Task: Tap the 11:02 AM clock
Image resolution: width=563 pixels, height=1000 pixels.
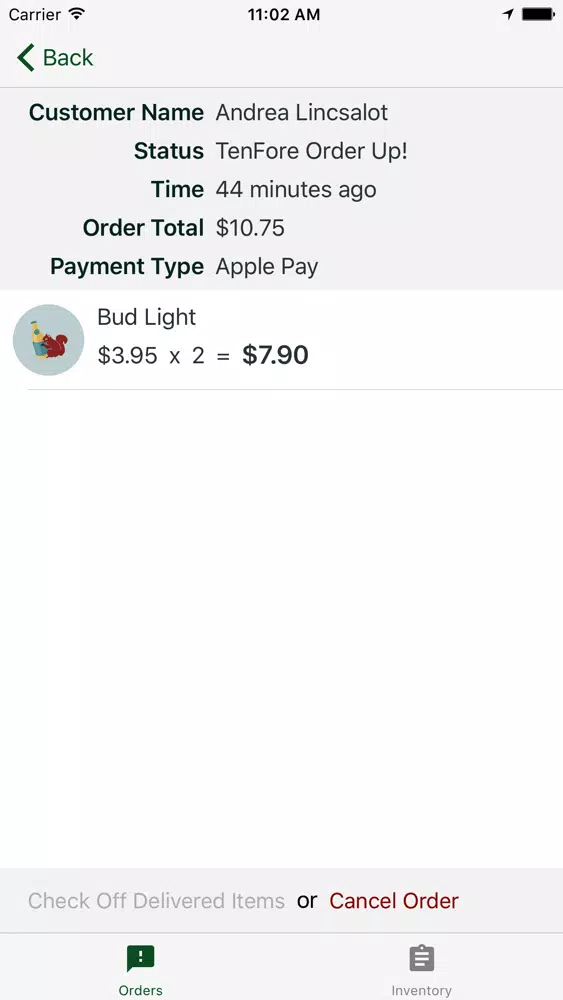Action: click(x=284, y=15)
